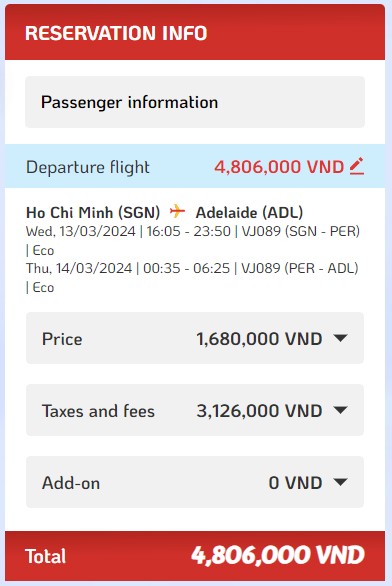Toggle the Price row label

pos(62,339)
